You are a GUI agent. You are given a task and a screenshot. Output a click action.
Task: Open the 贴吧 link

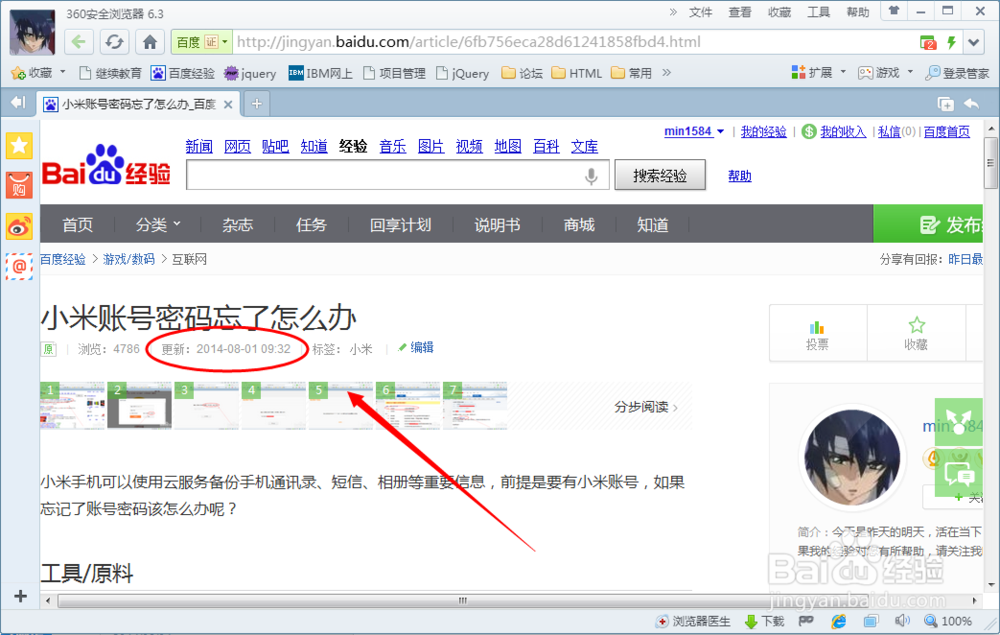coord(276,146)
